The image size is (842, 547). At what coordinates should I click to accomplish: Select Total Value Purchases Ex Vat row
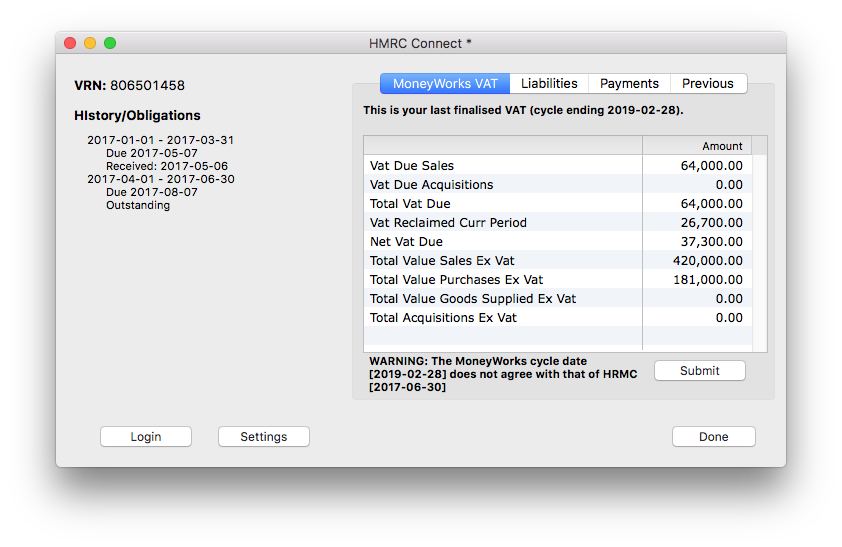pos(558,280)
